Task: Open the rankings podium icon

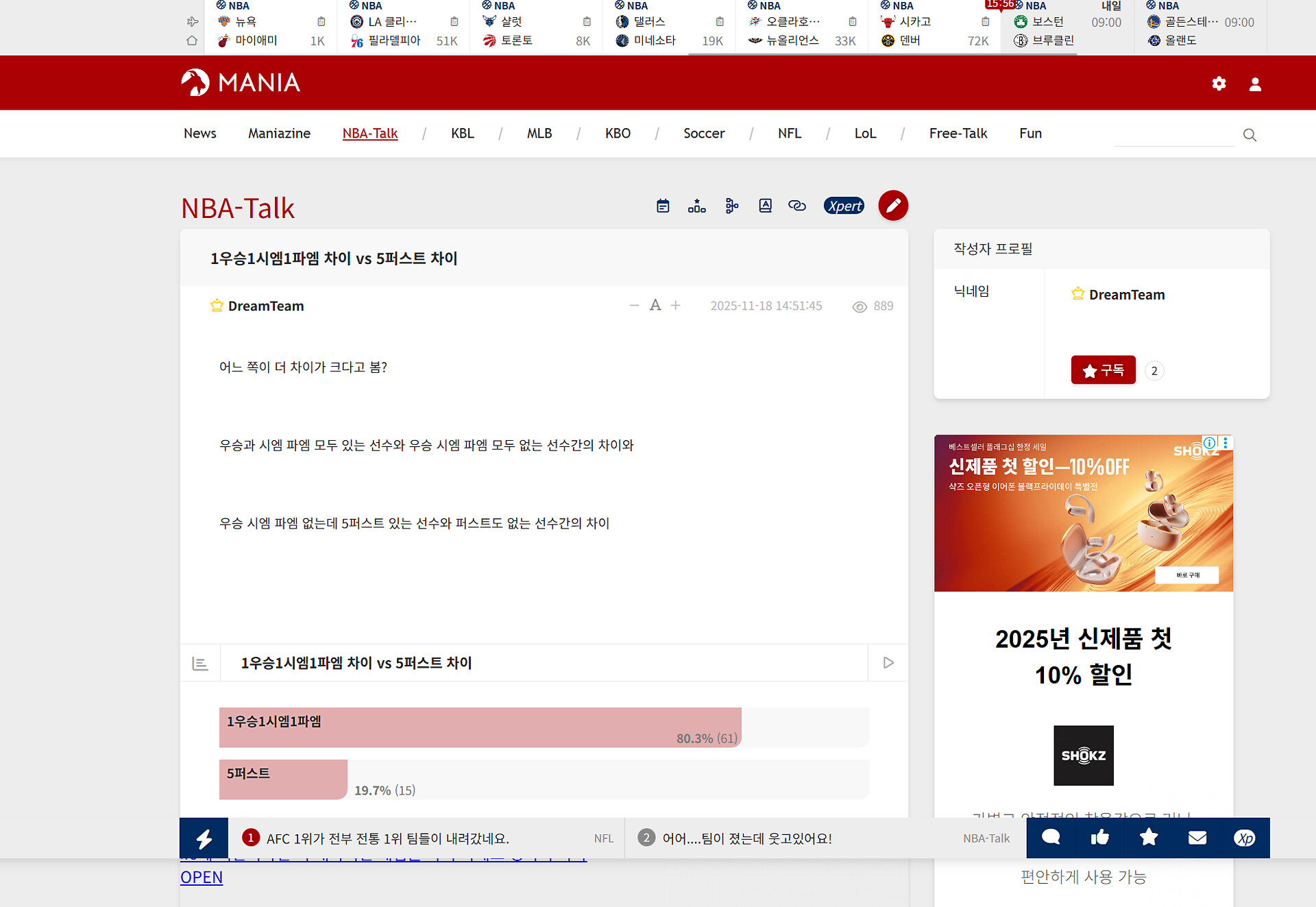Action: coord(696,206)
